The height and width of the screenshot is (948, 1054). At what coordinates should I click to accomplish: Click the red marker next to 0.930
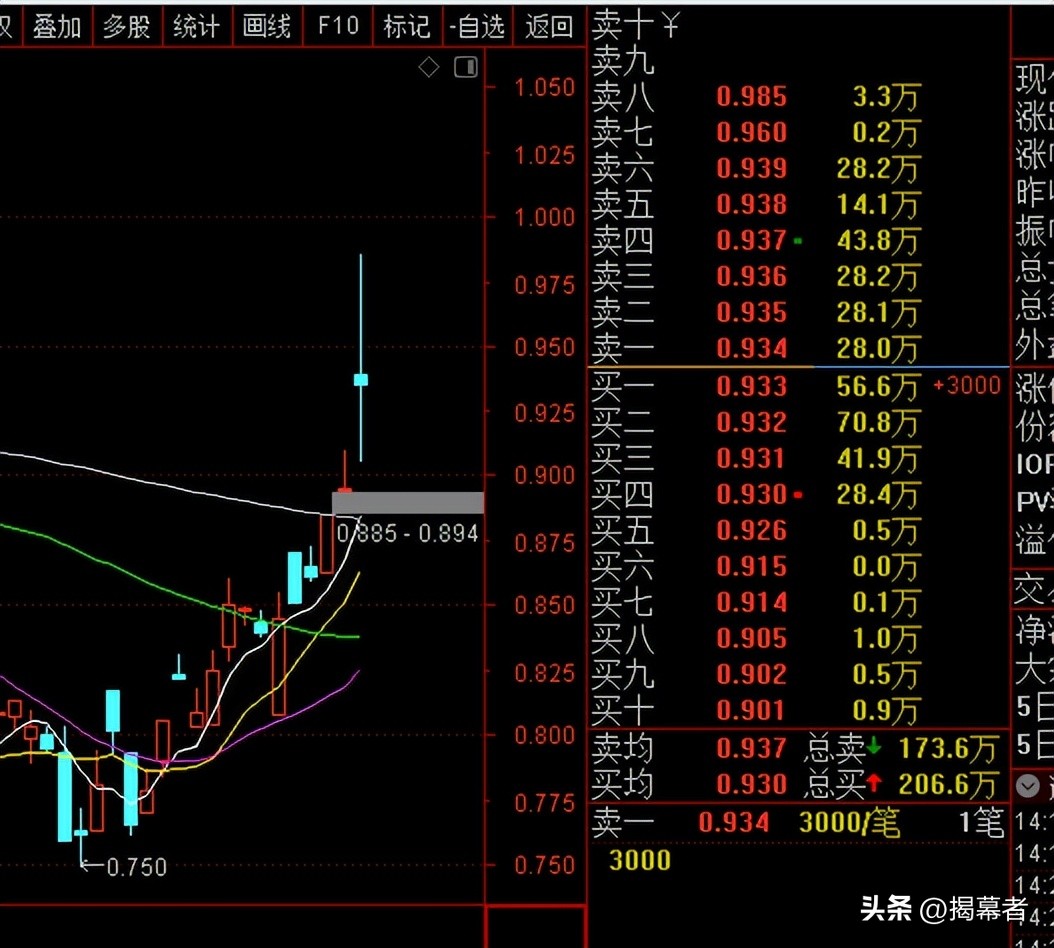click(797, 495)
